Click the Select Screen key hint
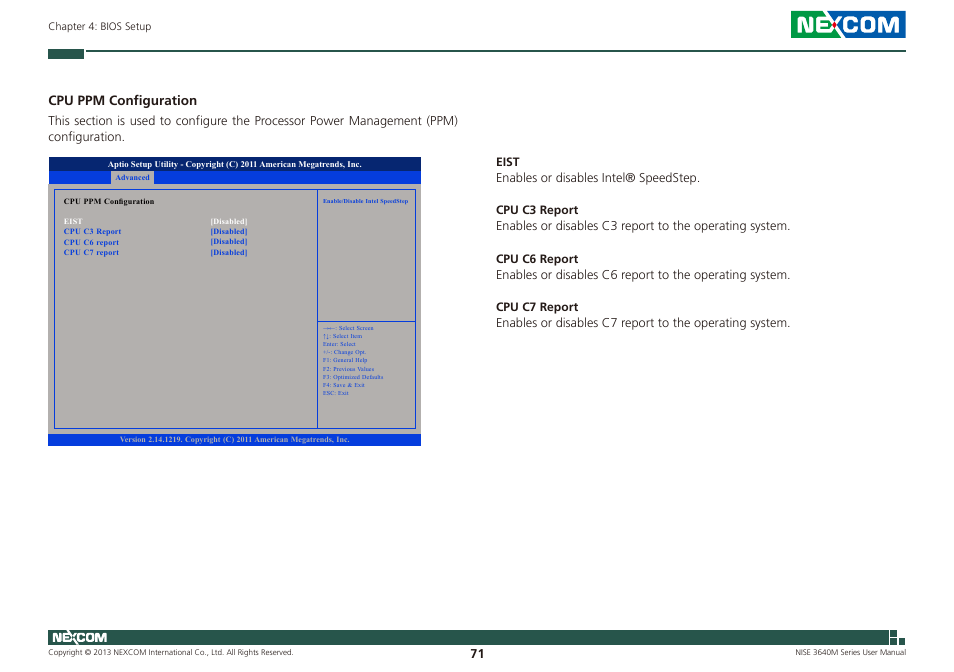 348,328
